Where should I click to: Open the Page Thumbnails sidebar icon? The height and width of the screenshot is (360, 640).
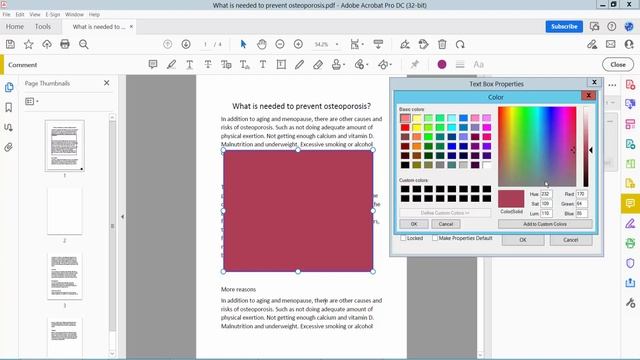click(9, 87)
